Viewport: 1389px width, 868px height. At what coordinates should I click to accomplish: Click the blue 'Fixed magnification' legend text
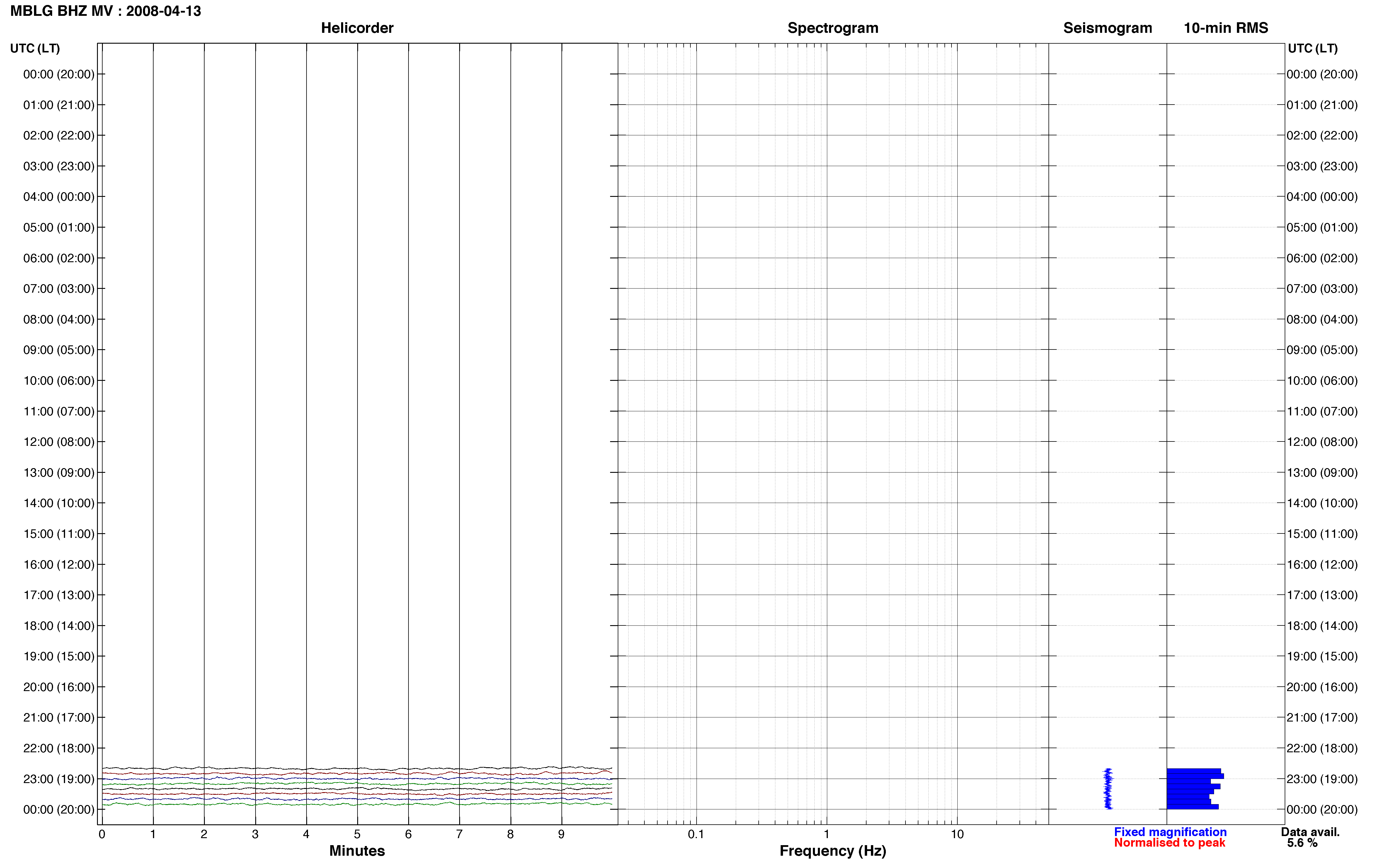coord(1170,832)
